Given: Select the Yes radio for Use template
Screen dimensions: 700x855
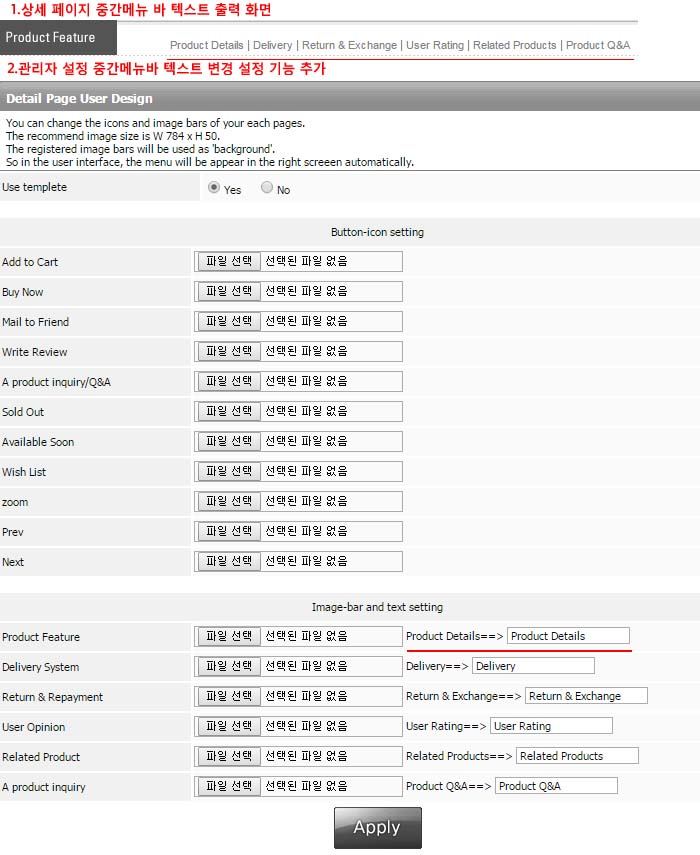Looking at the screenshot, I should coord(214,188).
